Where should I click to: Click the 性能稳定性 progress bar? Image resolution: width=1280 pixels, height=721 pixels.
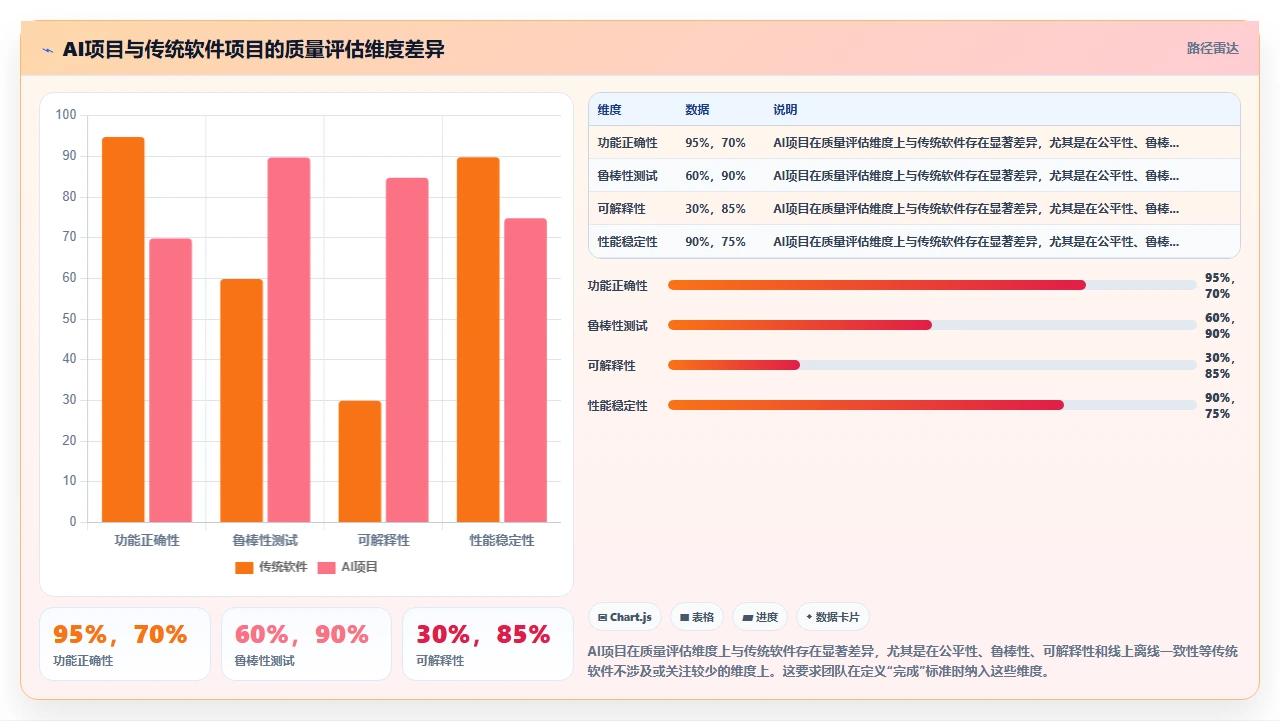(x=932, y=405)
